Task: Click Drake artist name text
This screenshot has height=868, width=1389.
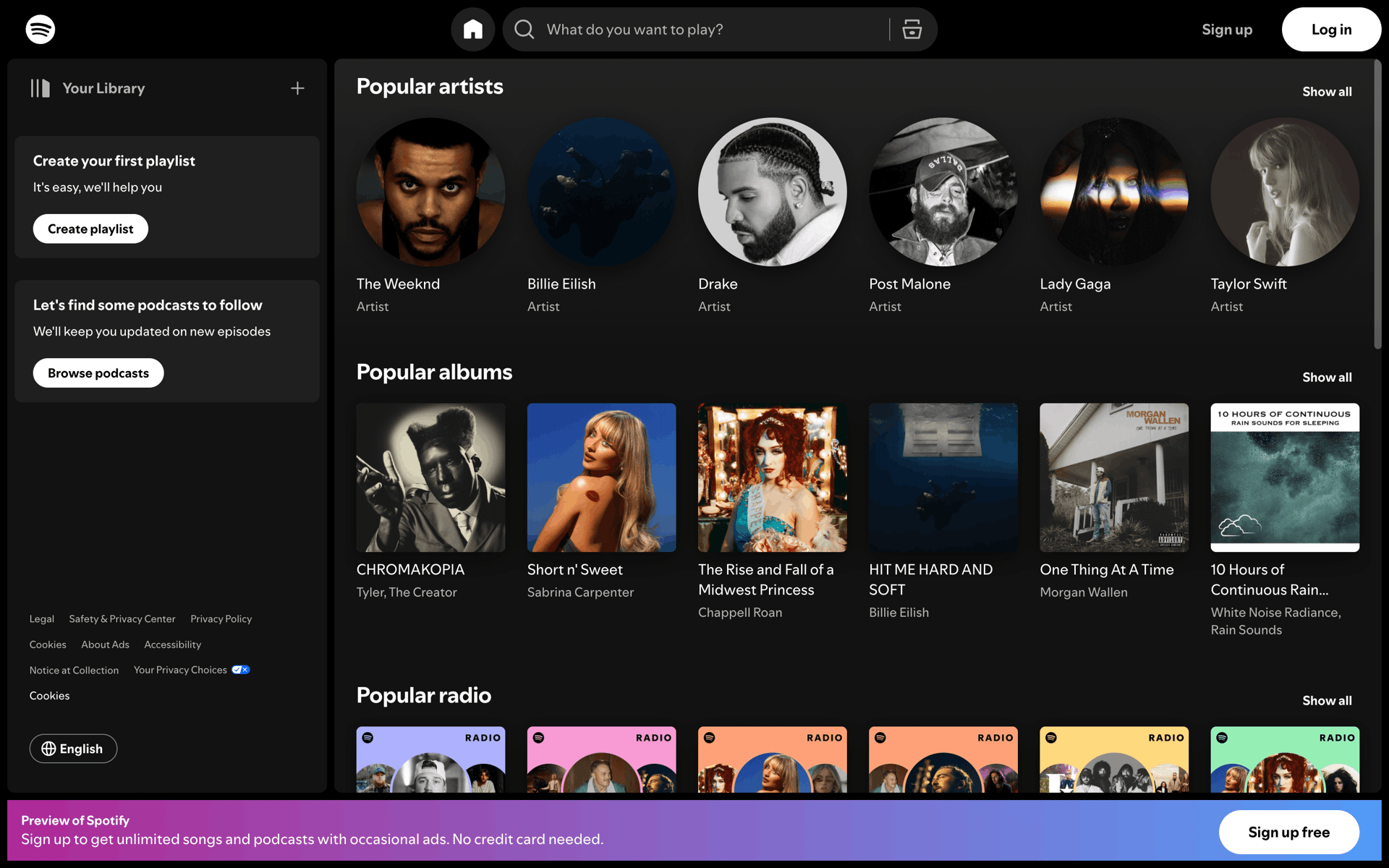Action: pyautogui.click(x=718, y=284)
